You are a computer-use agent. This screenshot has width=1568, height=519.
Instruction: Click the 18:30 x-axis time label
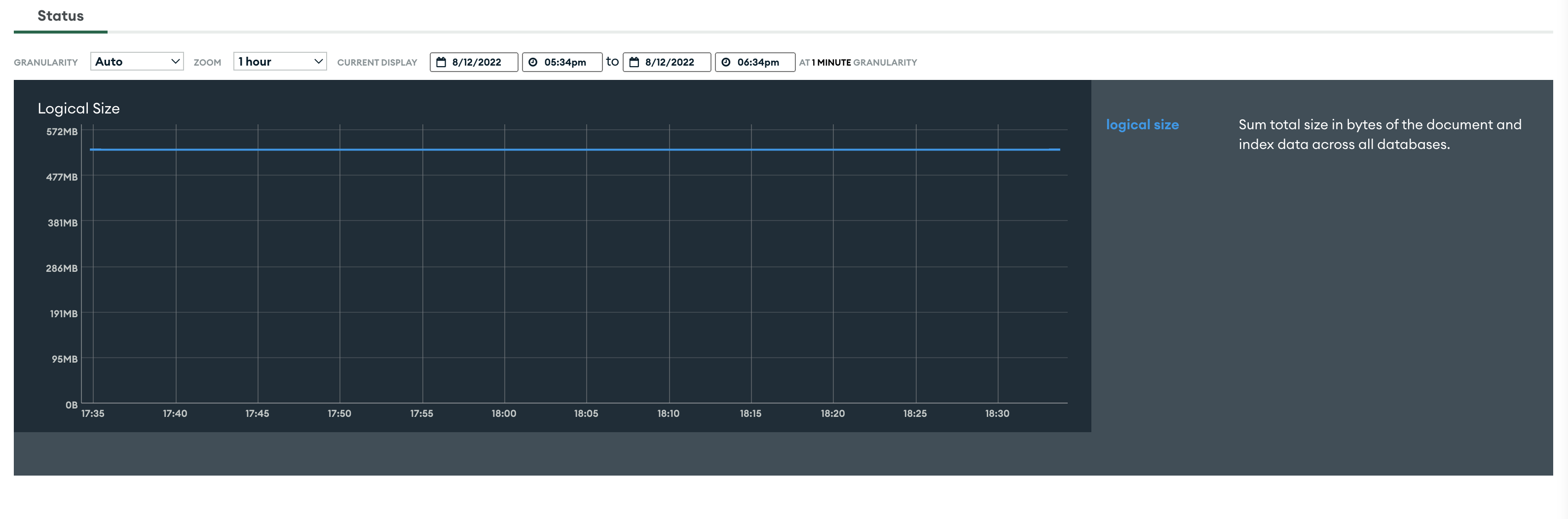[997, 413]
